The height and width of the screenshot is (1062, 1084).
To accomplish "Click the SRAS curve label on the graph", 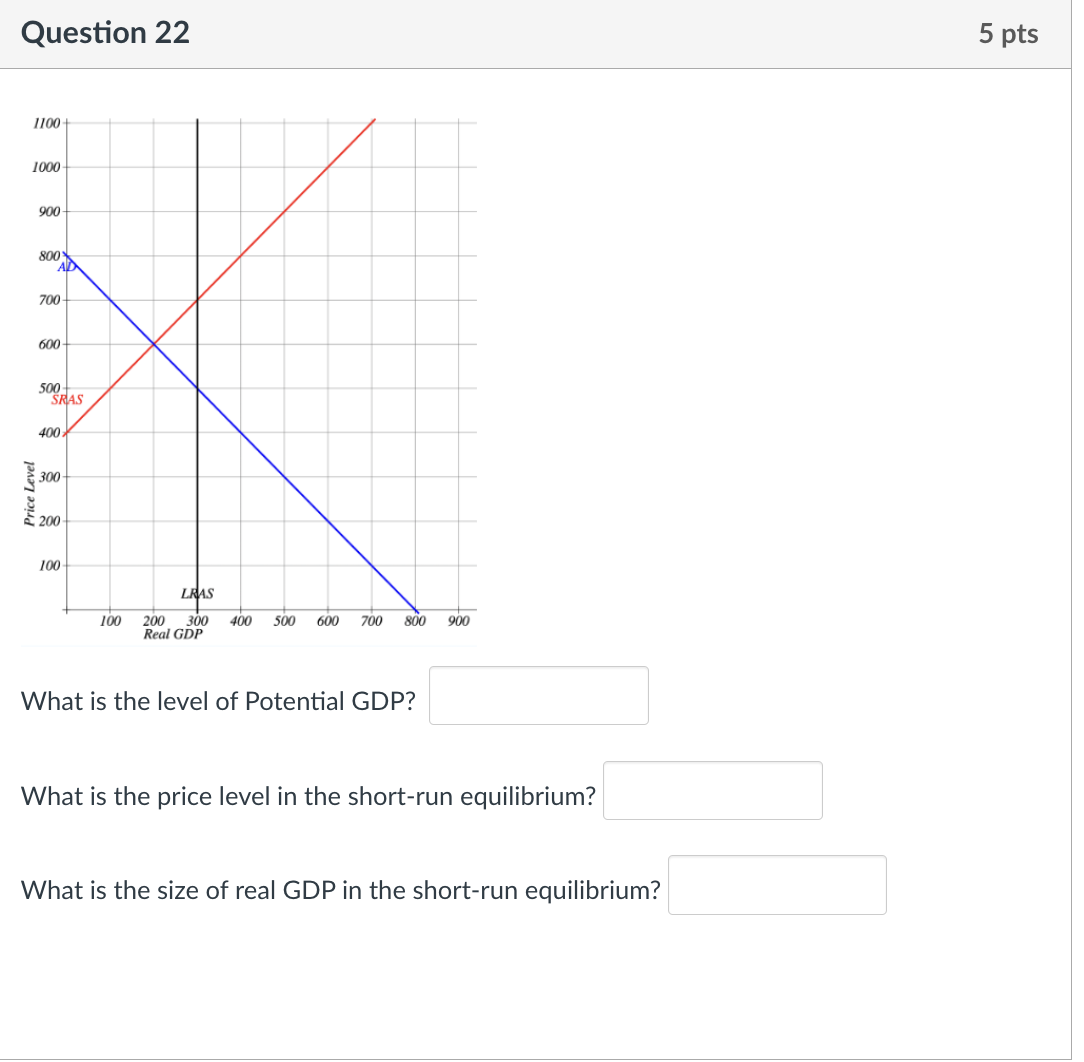I will 69,399.
